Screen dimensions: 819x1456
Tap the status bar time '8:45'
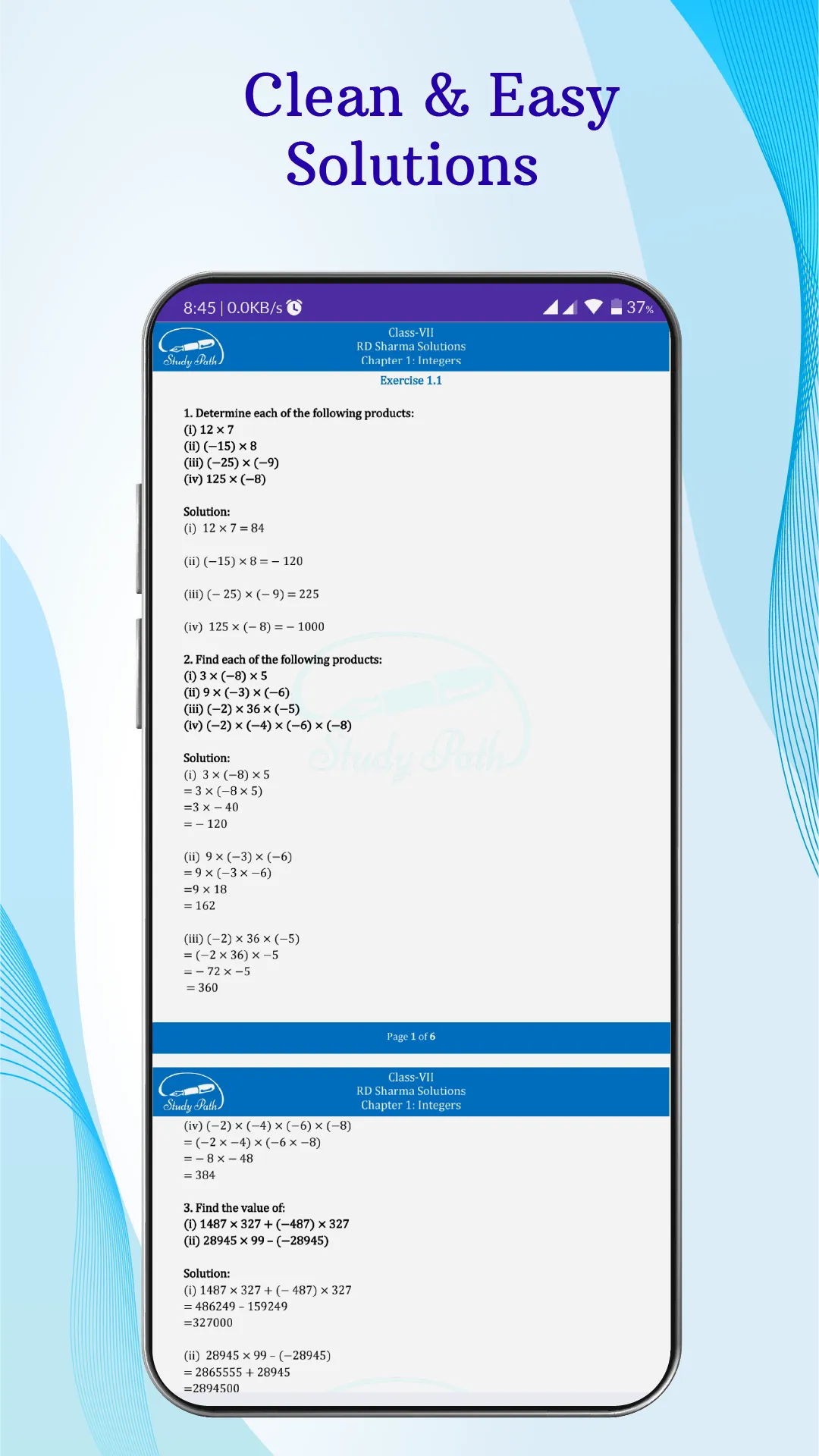pos(199,308)
